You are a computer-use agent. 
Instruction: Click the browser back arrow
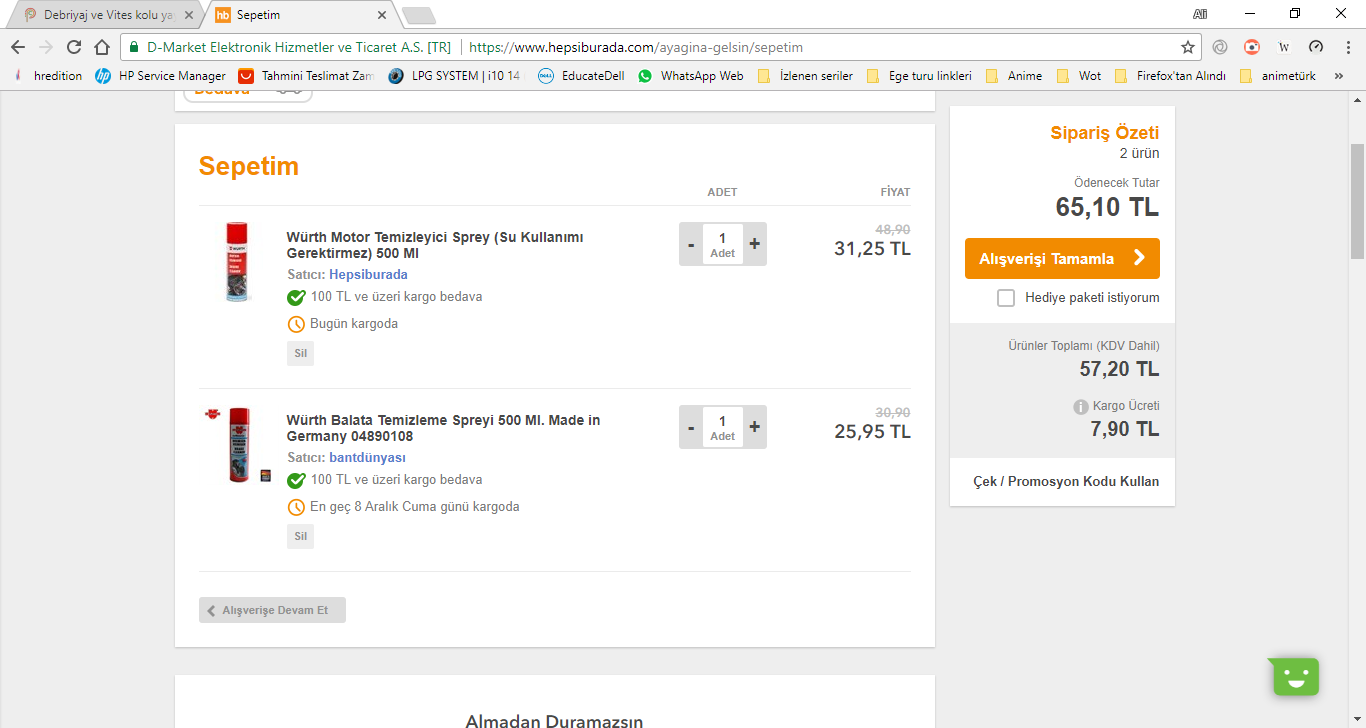(18, 47)
